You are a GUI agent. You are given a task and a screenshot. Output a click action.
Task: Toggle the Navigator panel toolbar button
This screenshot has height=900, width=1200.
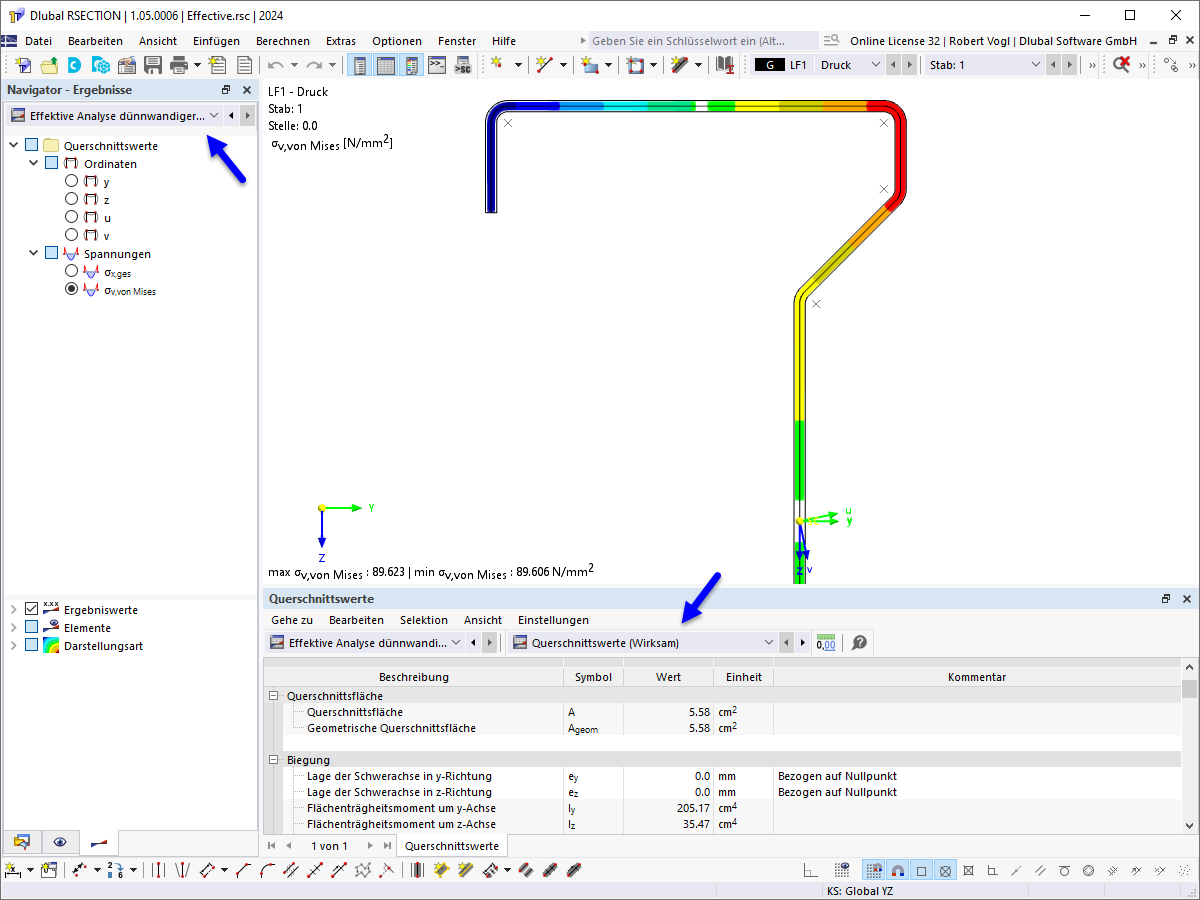pos(360,65)
